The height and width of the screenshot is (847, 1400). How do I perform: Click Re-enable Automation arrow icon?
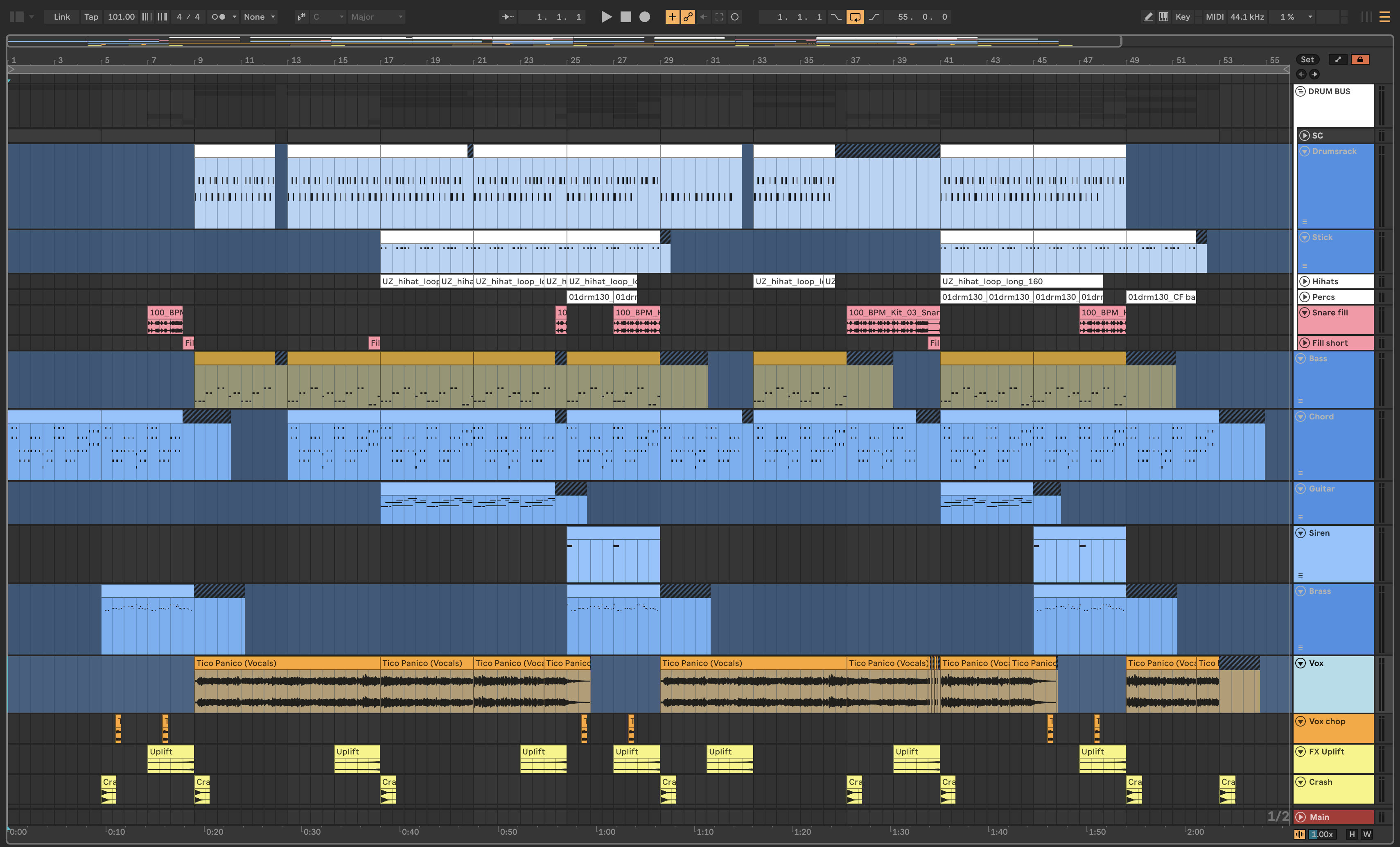[703, 17]
